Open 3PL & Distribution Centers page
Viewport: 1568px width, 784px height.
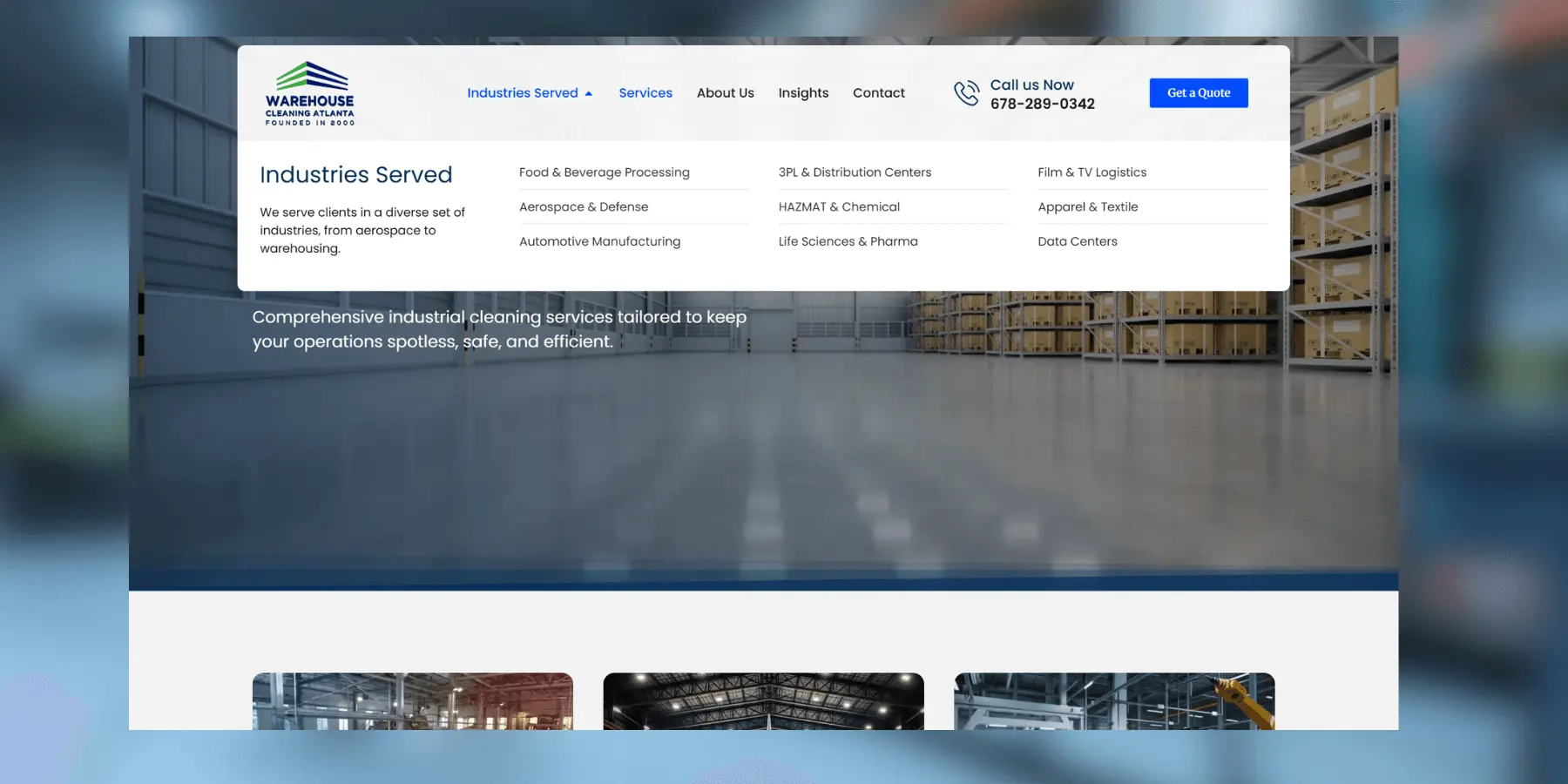pos(855,172)
